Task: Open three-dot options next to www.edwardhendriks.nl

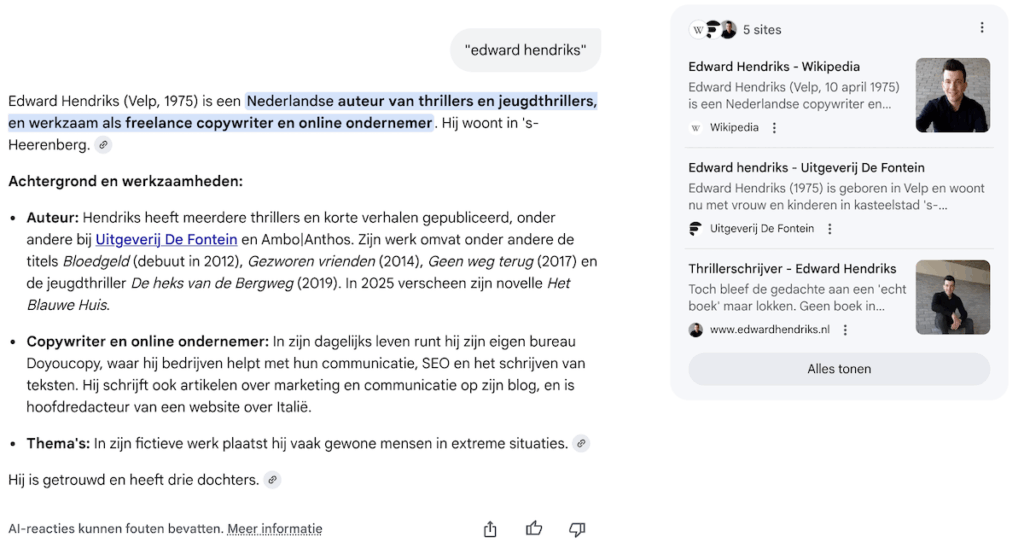Action: 845,330
